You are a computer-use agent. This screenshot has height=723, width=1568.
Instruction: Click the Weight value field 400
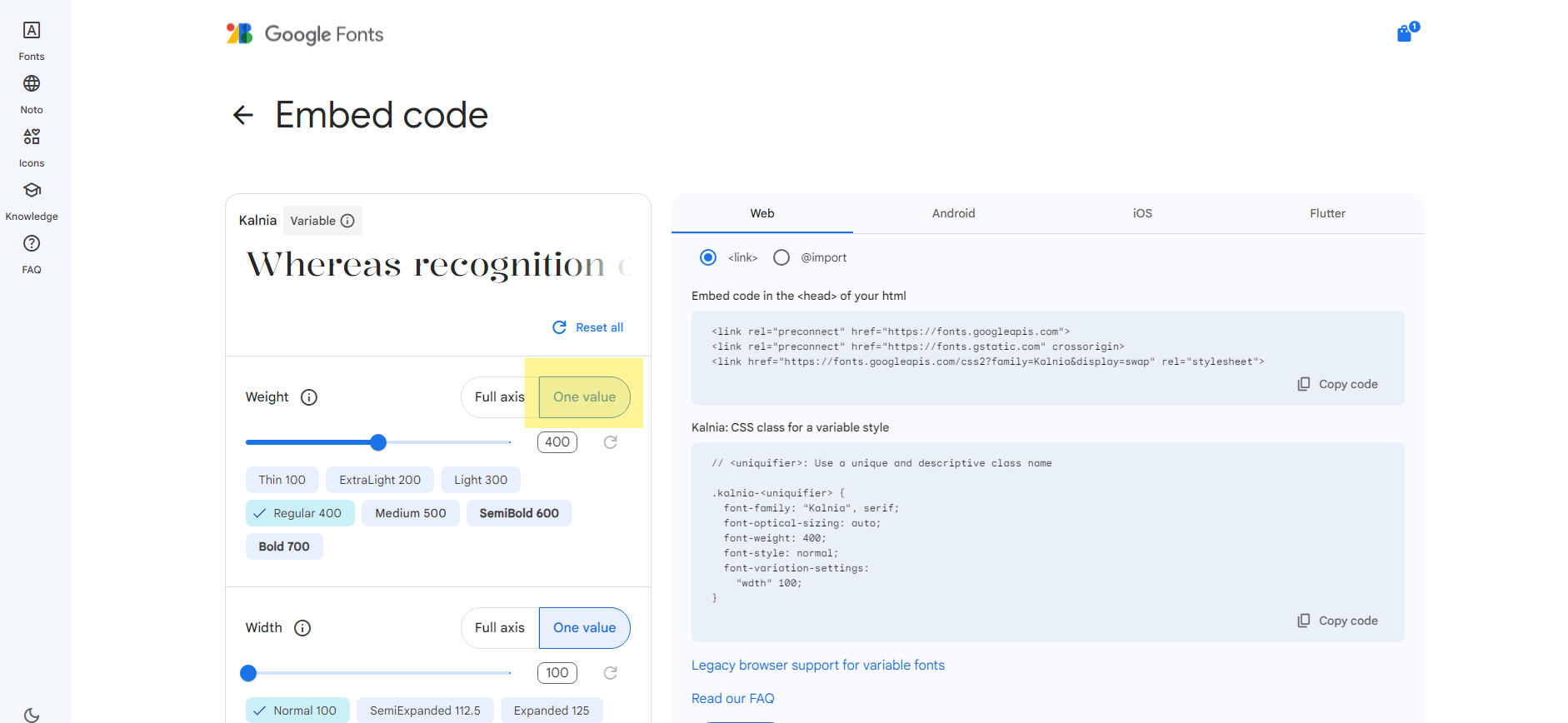(557, 442)
